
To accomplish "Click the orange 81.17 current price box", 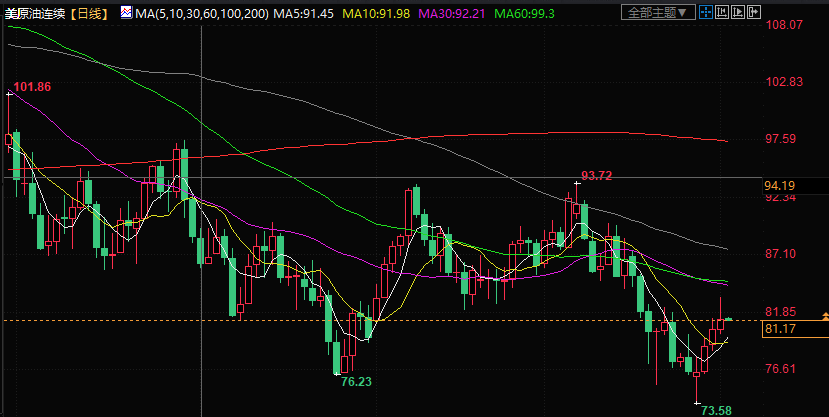I will click(x=779, y=329).
